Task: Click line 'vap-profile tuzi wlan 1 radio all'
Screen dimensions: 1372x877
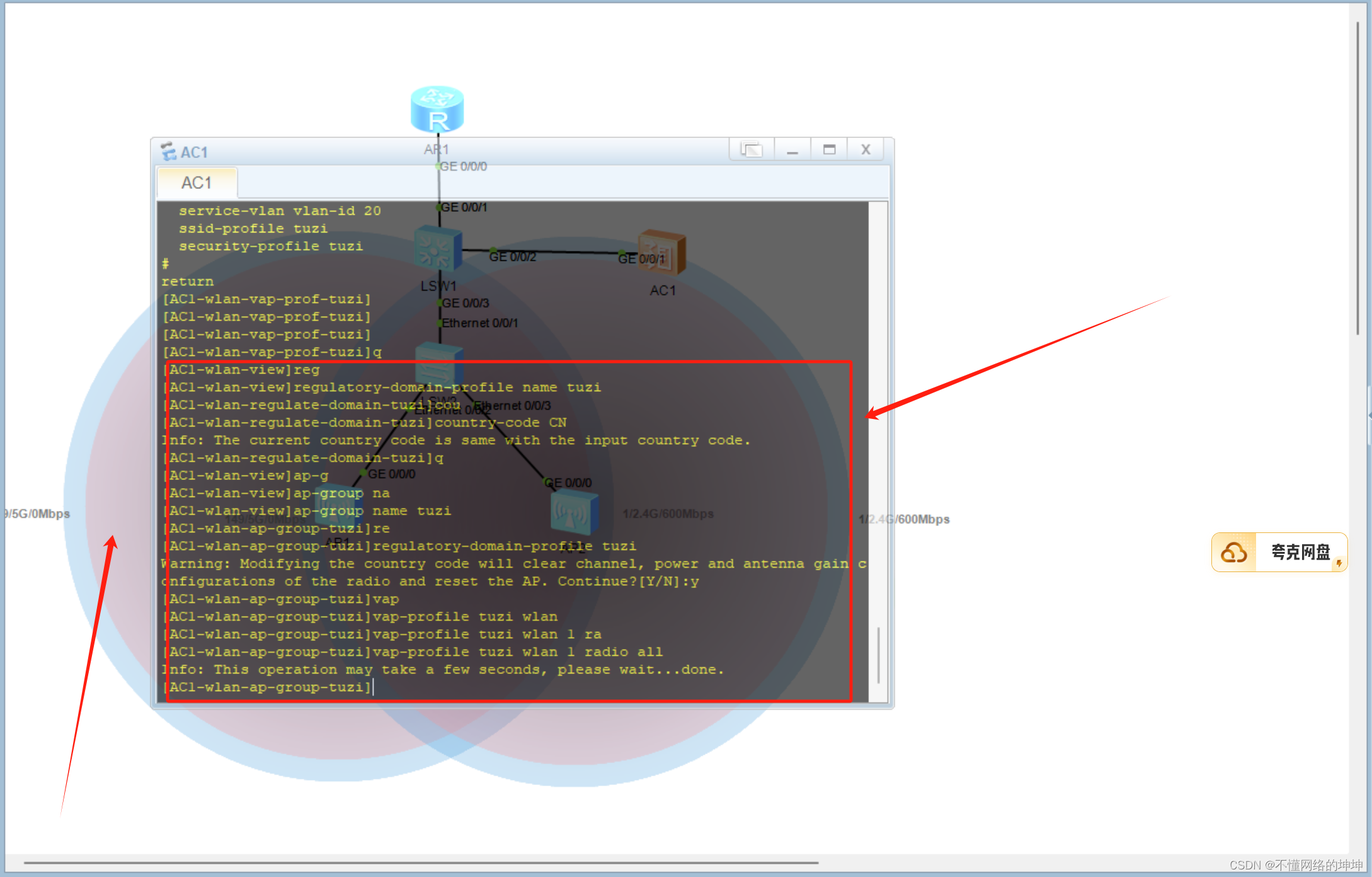Action: 413,652
